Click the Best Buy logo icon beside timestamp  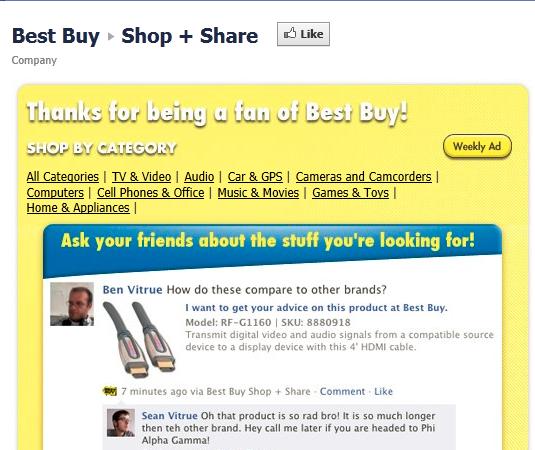point(110,391)
